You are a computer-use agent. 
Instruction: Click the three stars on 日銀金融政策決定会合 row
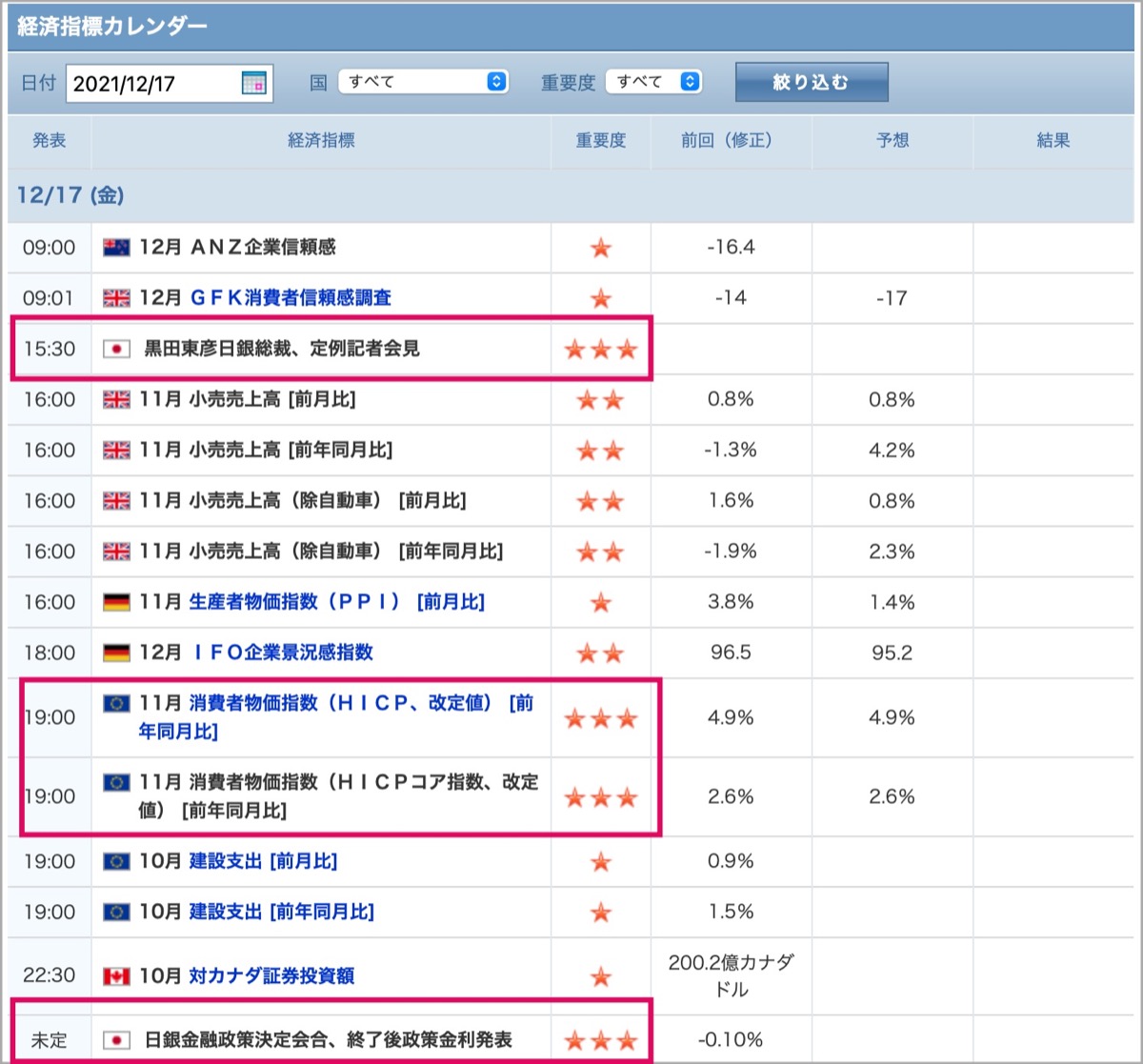pos(601,1040)
